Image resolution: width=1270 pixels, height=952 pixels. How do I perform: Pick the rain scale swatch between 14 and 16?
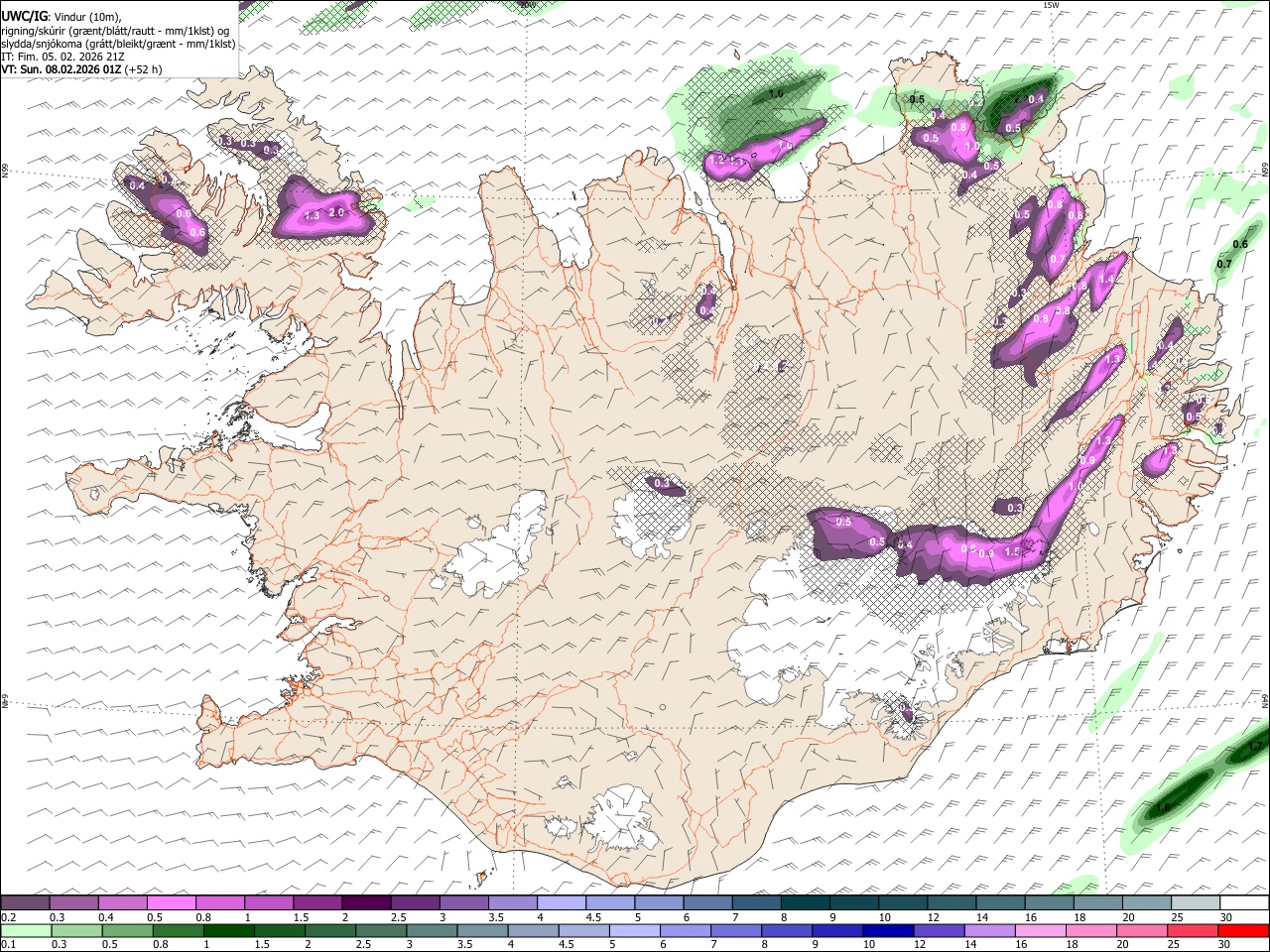pos(989,930)
